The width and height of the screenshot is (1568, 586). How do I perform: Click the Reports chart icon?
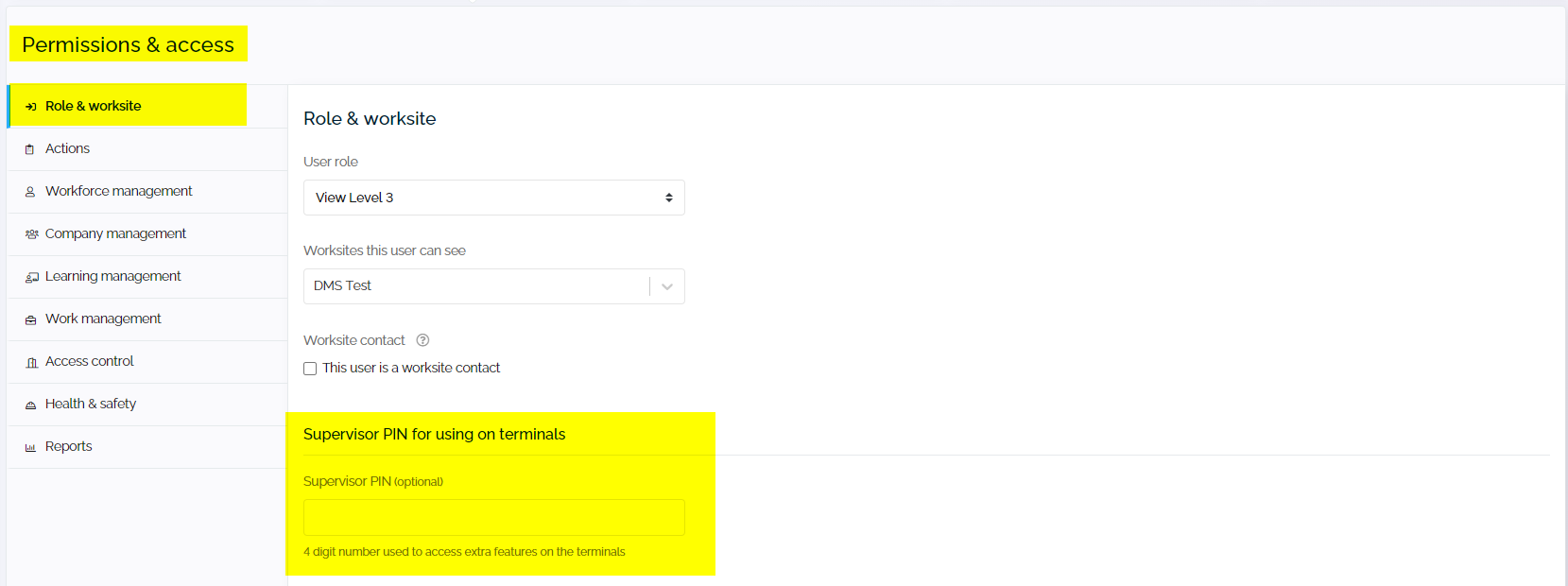coord(30,447)
